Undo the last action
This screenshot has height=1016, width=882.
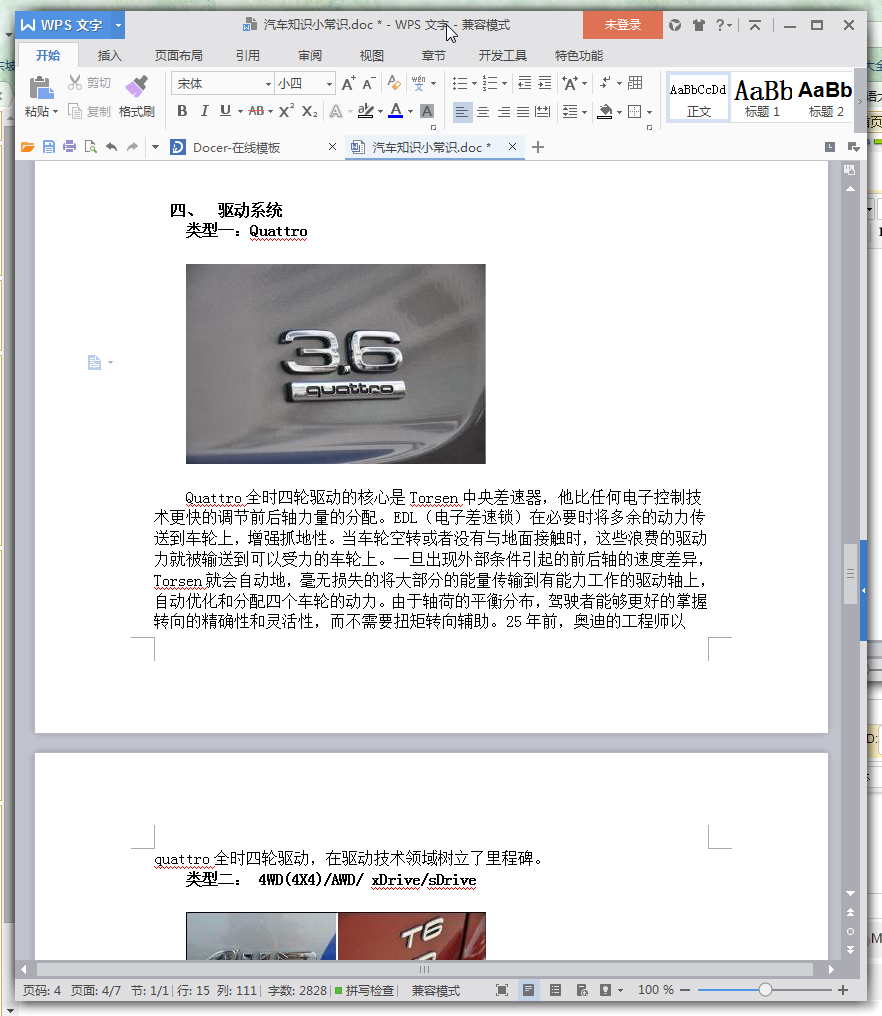111,147
